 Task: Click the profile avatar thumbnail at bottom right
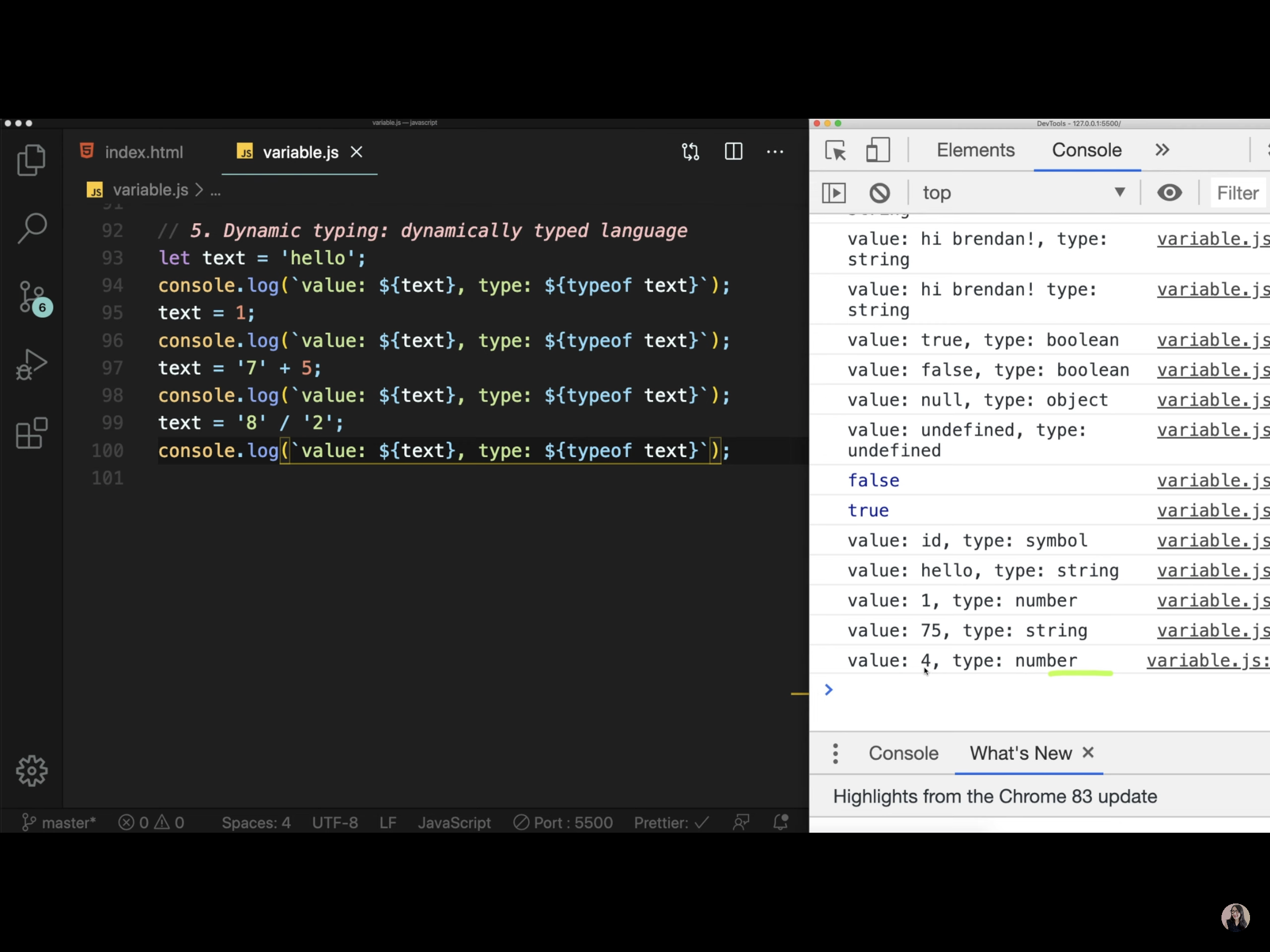[x=1235, y=917]
